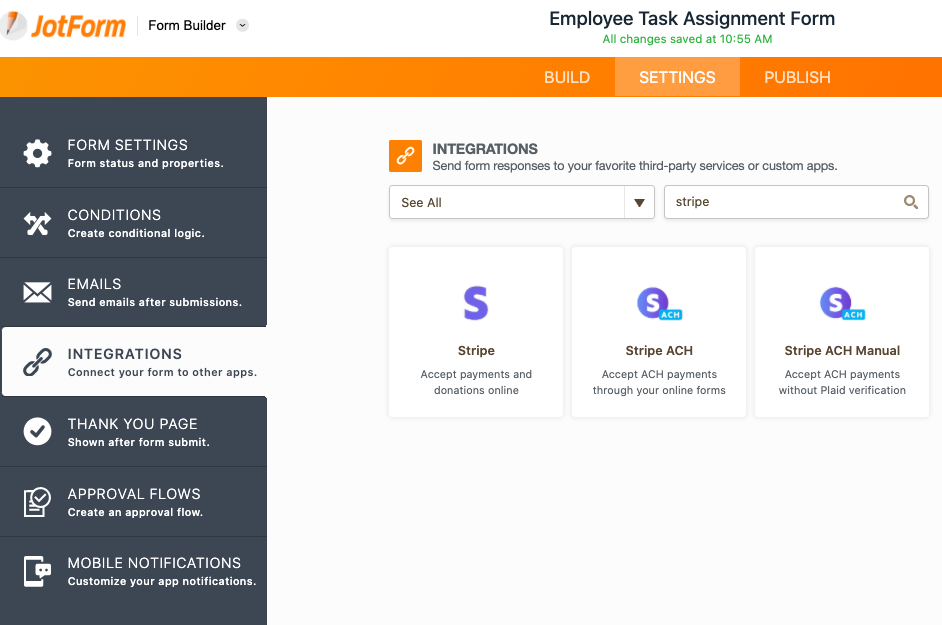The image size is (942, 625).
Task: Click "Create an approval flow." subtitle
Action: [x=135, y=512]
